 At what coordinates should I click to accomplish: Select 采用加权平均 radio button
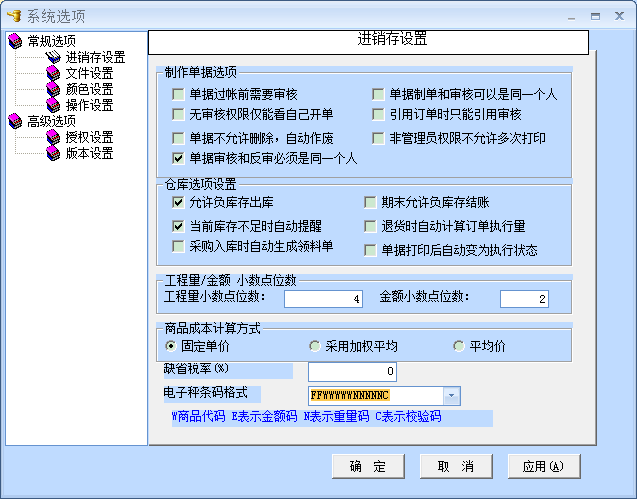[315, 346]
